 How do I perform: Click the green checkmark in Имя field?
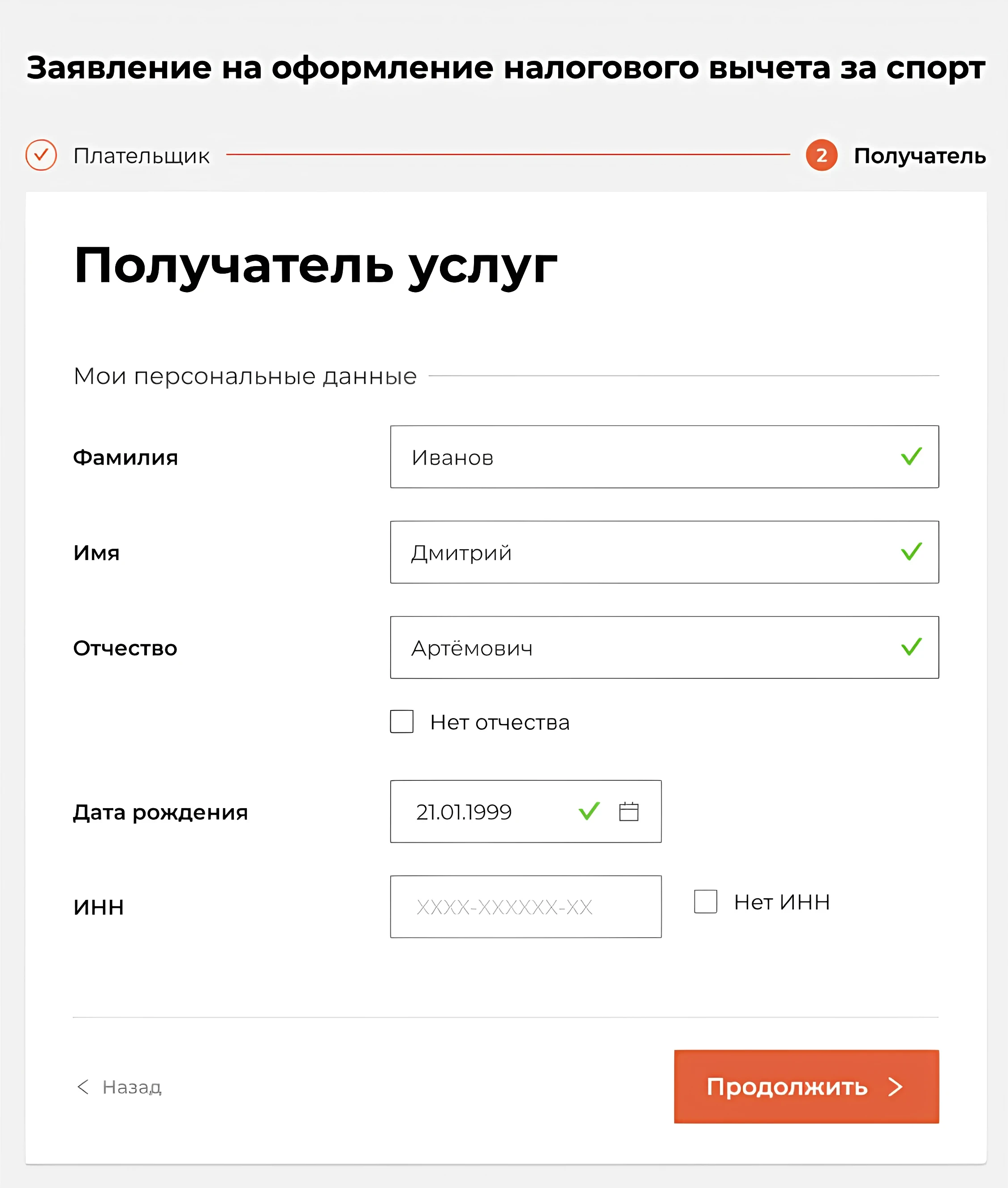coord(911,551)
